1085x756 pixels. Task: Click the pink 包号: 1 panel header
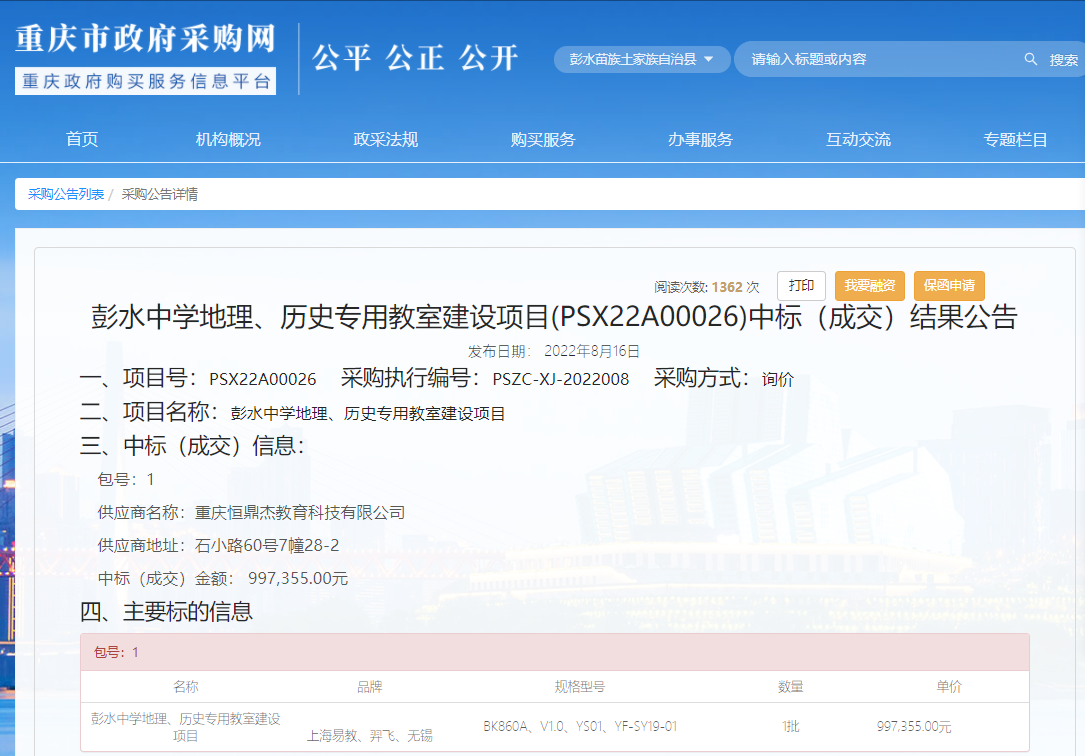point(554,652)
